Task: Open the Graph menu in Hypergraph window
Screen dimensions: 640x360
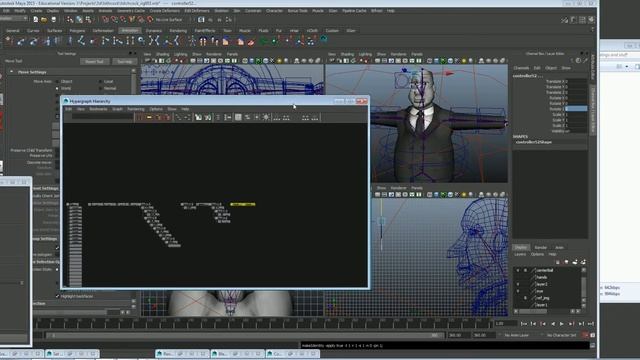Action: pos(117,109)
